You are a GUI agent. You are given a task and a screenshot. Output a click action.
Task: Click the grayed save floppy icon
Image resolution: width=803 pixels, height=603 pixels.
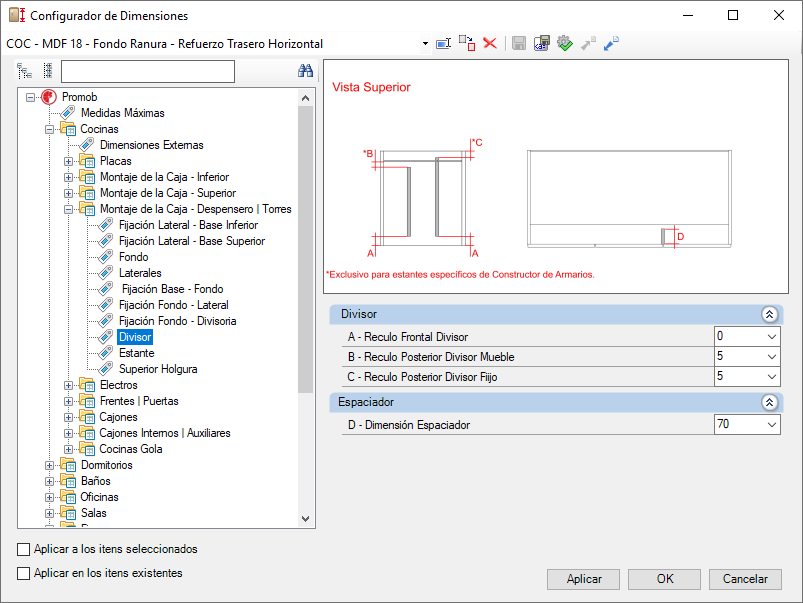pos(519,44)
